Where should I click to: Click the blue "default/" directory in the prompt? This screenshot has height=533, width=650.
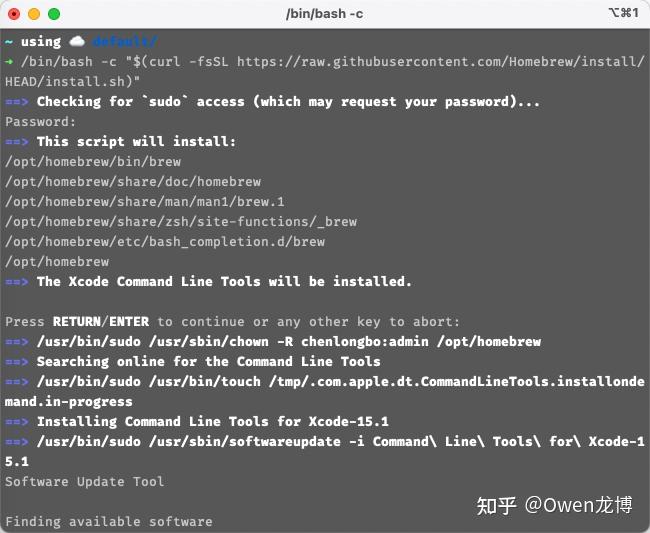pyautogui.click(x=124, y=42)
